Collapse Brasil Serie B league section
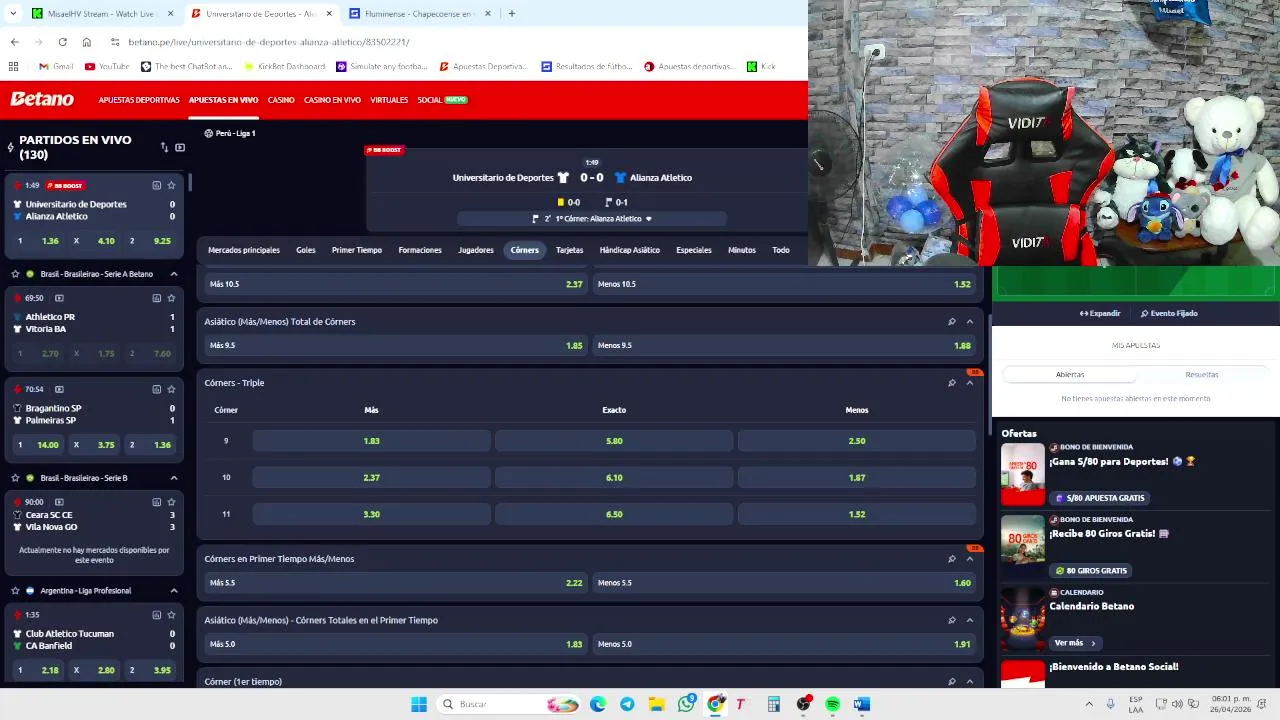 tap(173, 478)
